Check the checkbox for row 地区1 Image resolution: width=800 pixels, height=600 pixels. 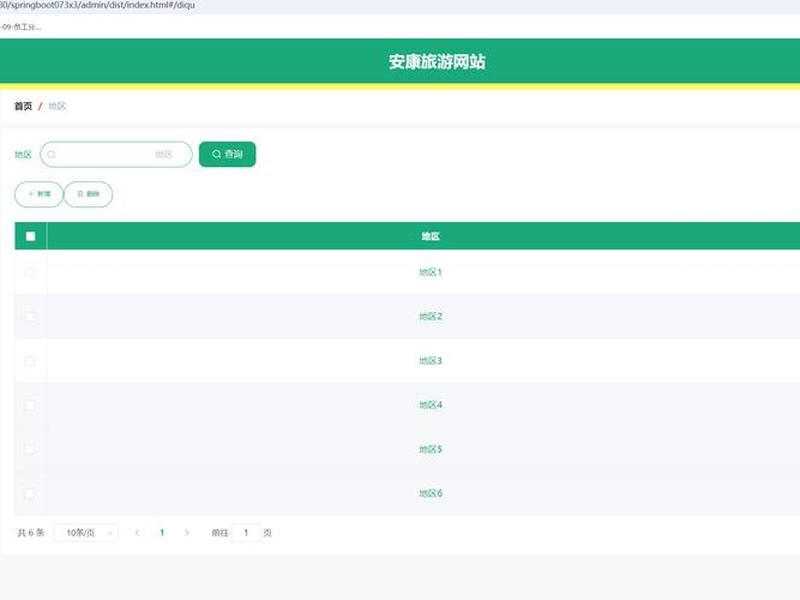(x=30, y=272)
